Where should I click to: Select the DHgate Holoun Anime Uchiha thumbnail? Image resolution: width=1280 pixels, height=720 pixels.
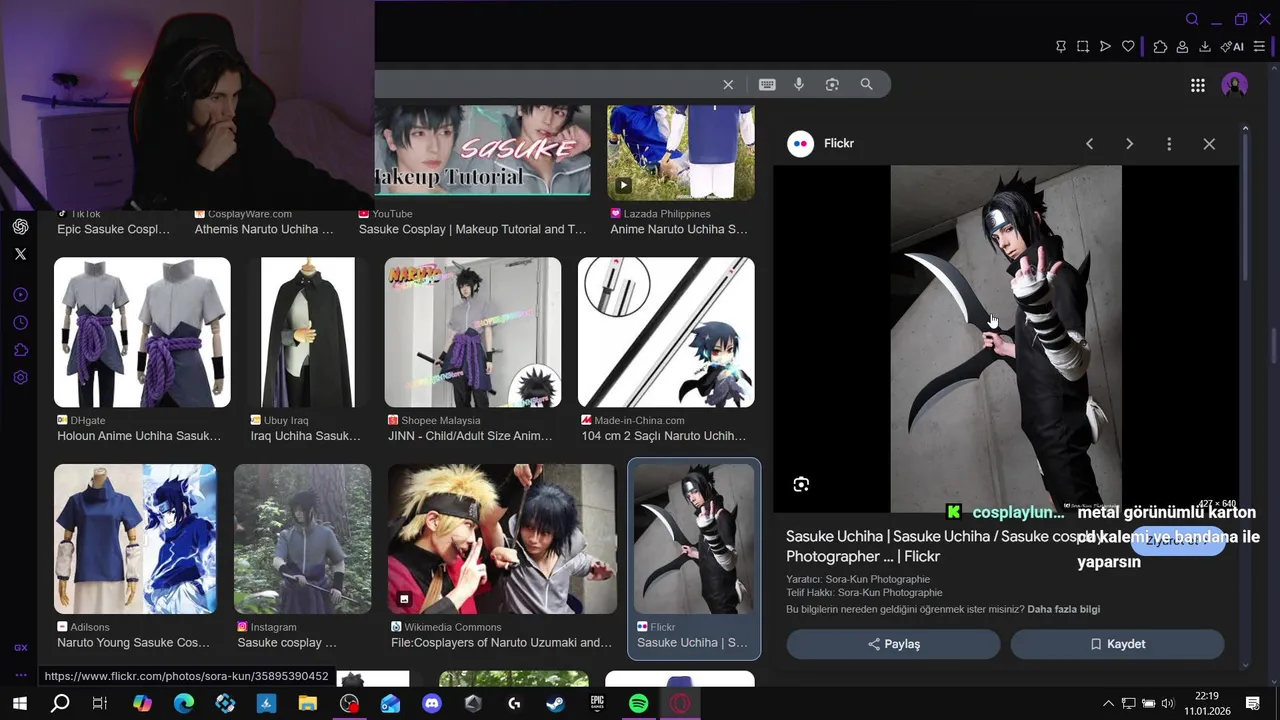(x=142, y=332)
